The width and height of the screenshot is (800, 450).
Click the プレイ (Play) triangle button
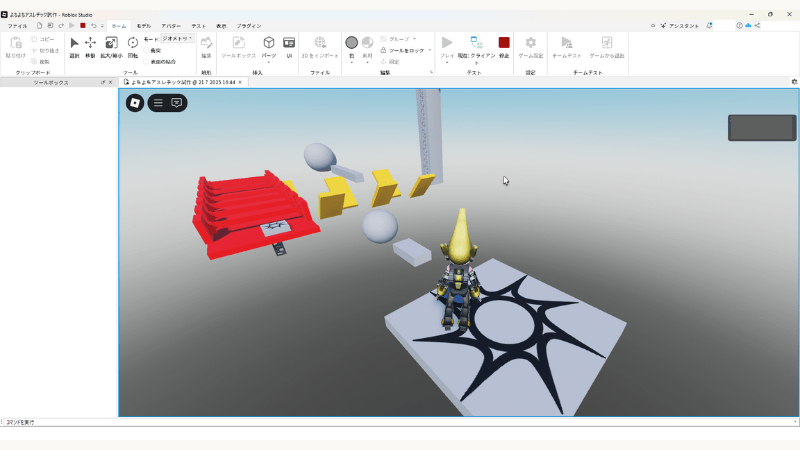coord(447,42)
